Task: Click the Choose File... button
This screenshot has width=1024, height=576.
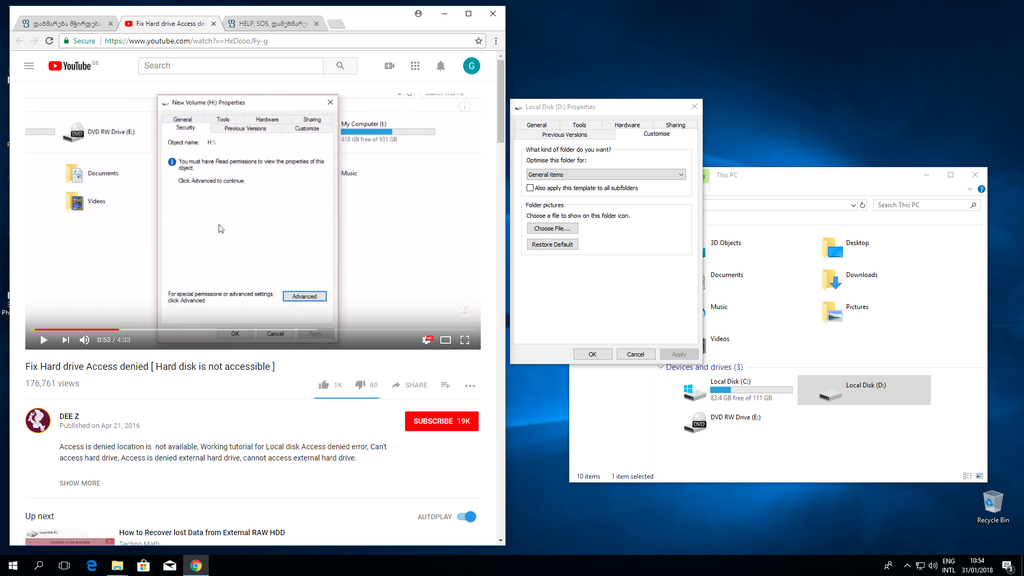Action: (552, 229)
